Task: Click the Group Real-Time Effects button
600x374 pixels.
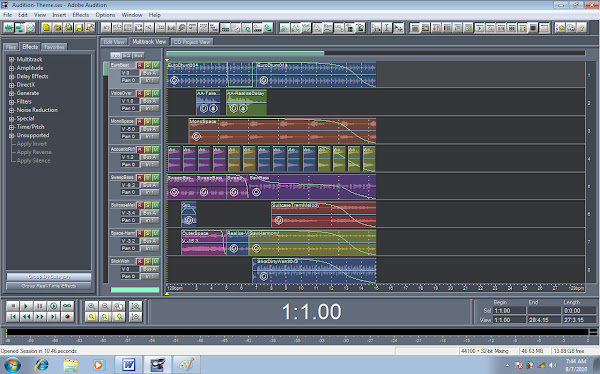Action: 49,286
